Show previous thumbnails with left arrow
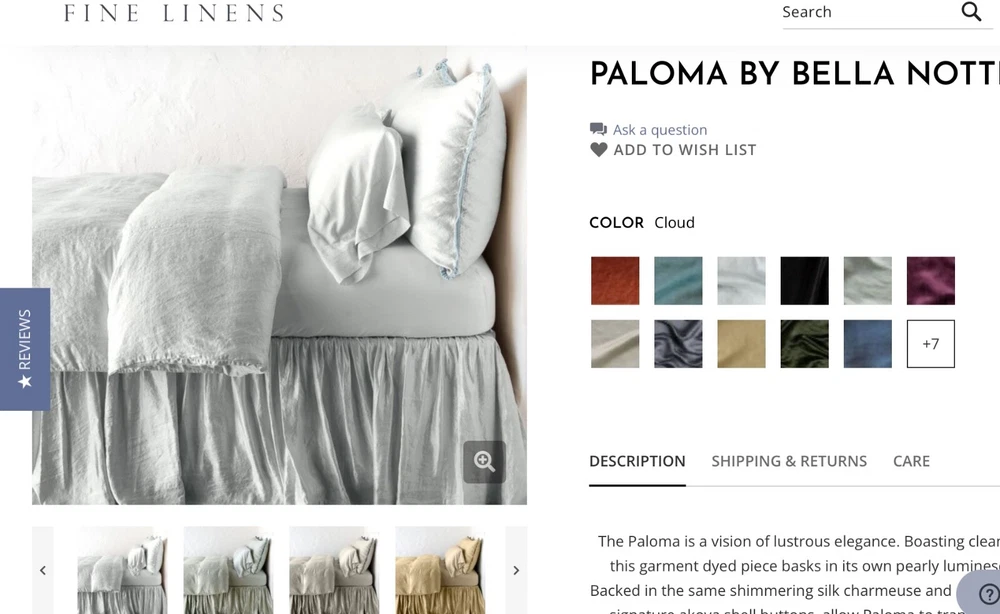 (x=43, y=570)
